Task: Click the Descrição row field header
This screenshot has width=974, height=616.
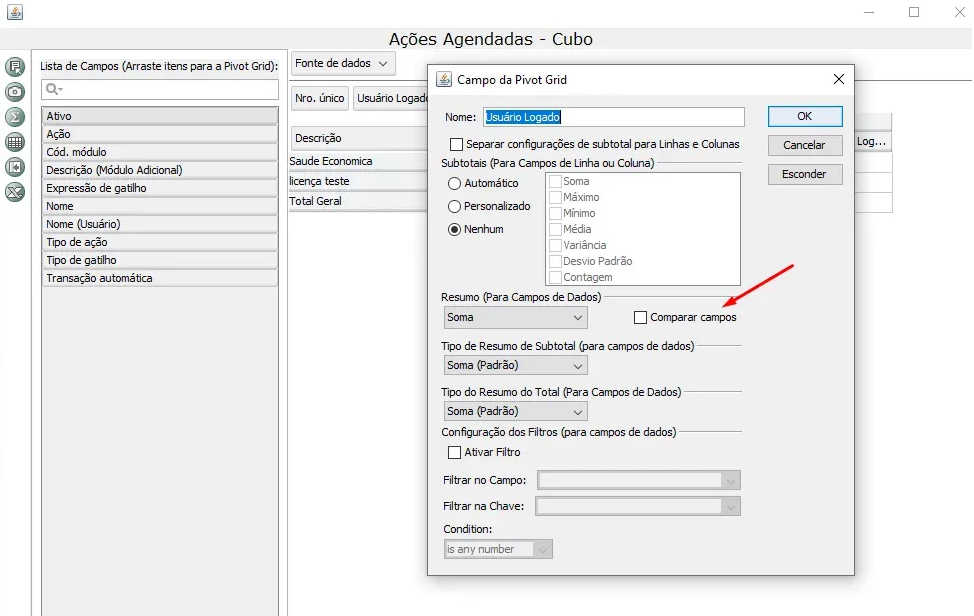Action: (x=358, y=138)
